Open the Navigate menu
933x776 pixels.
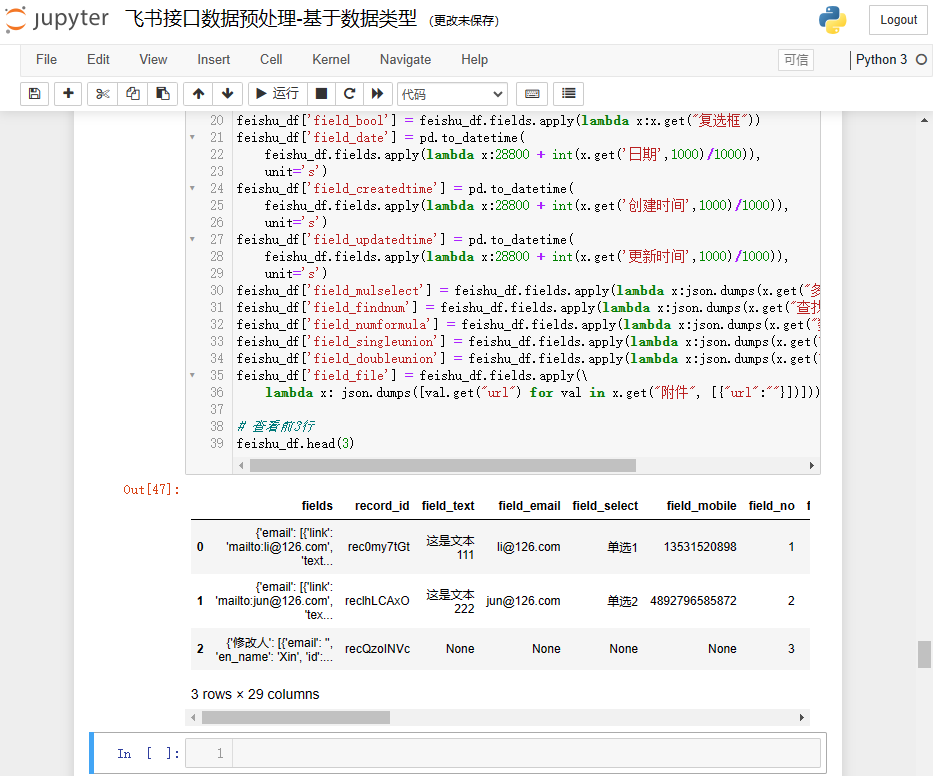click(x=405, y=60)
